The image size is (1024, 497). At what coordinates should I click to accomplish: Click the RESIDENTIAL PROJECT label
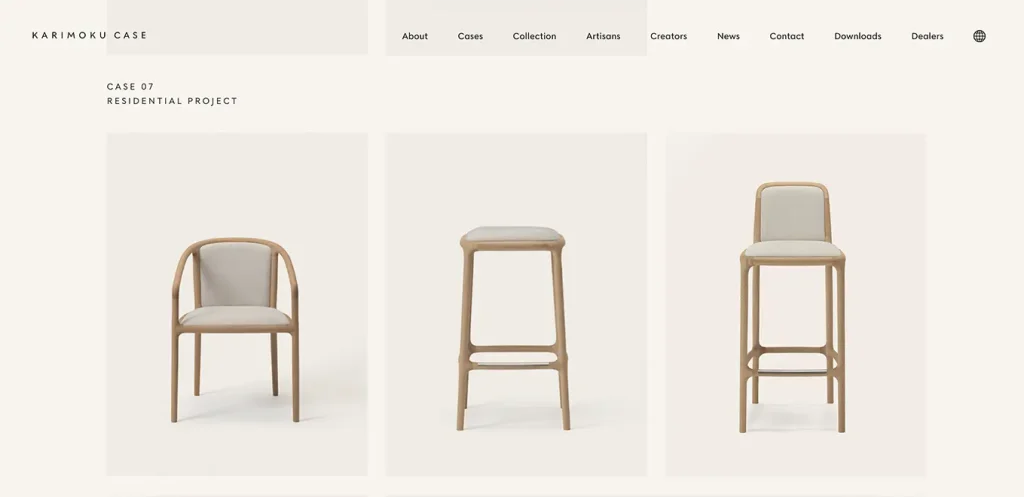(x=172, y=101)
